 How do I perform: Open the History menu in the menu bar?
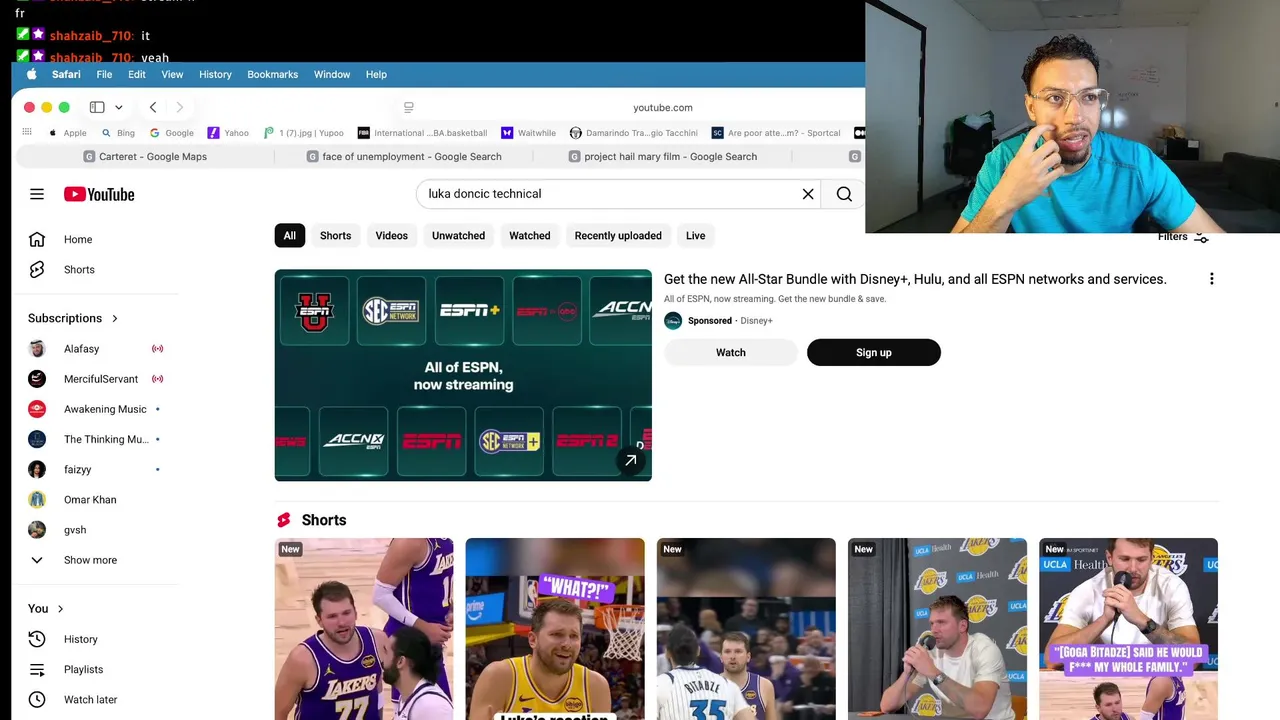pos(215,74)
